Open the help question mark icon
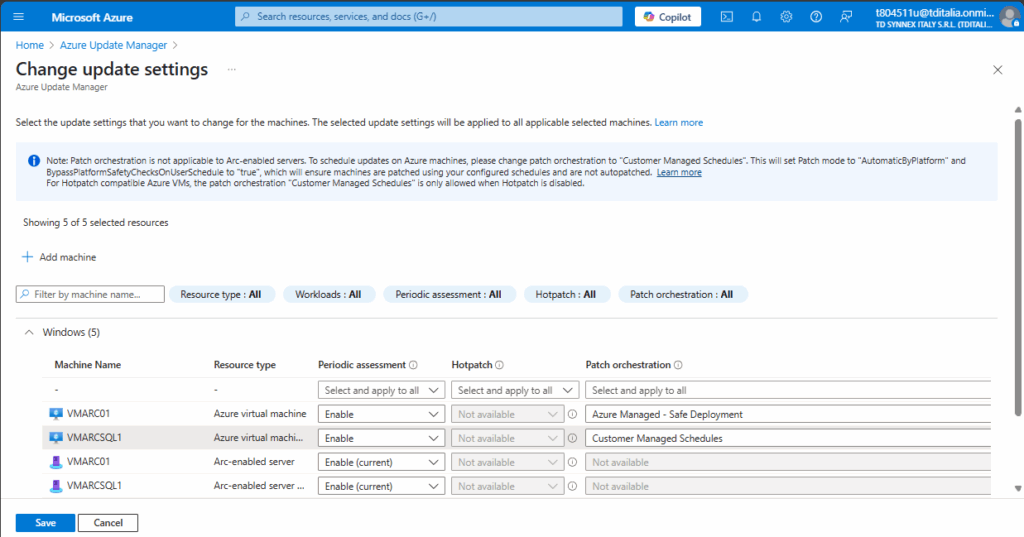The height and width of the screenshot is (537, 1024). (x=816, y=17)
